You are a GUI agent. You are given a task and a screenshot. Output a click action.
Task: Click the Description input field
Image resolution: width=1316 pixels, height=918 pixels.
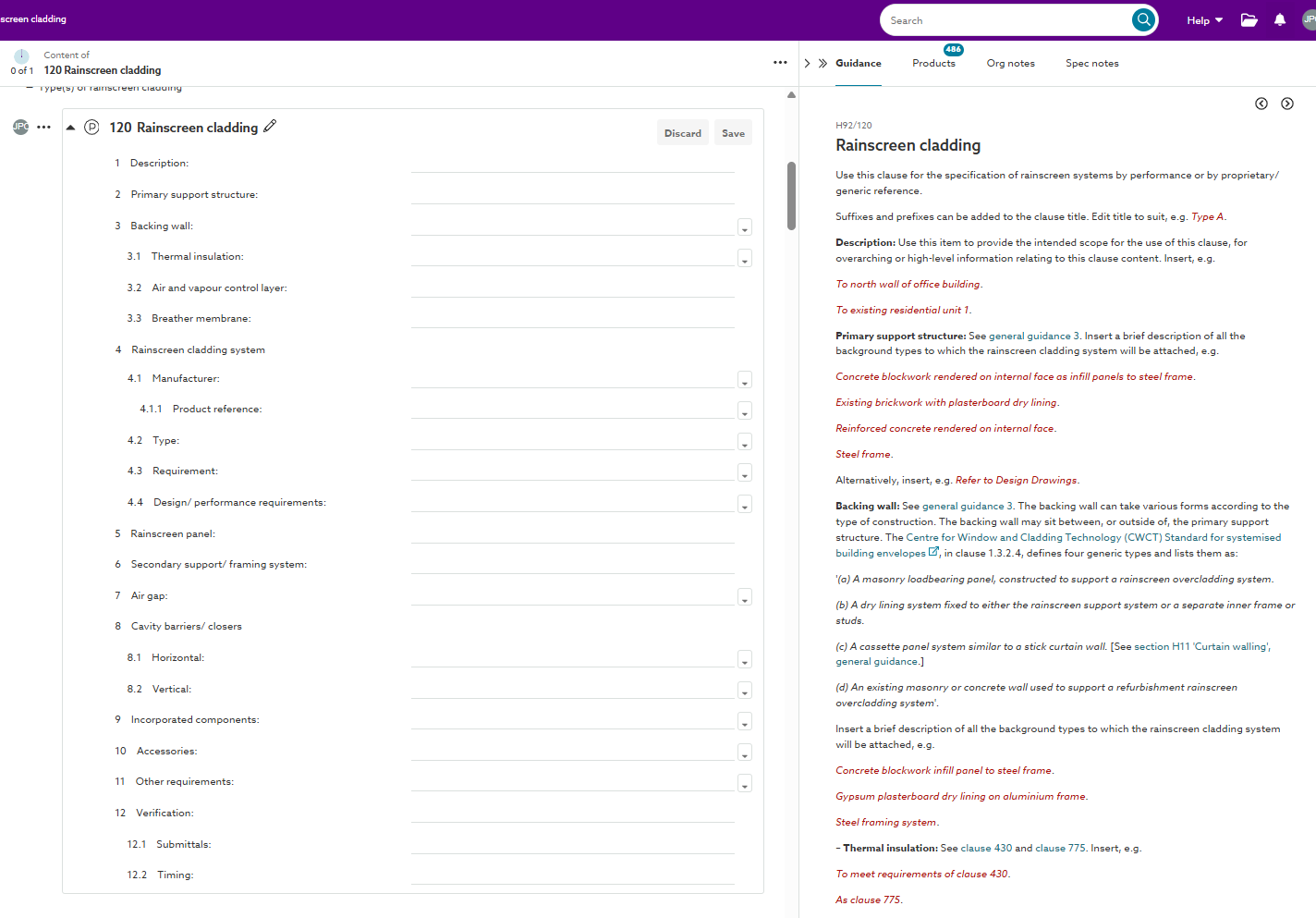coord(572,164)
